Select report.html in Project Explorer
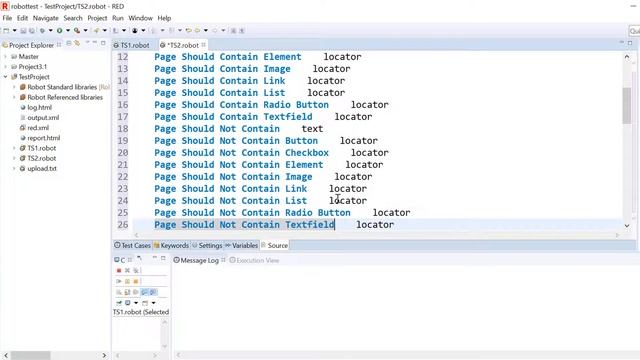The width and height of the screenshot is (640, 360). click(43, 138)
